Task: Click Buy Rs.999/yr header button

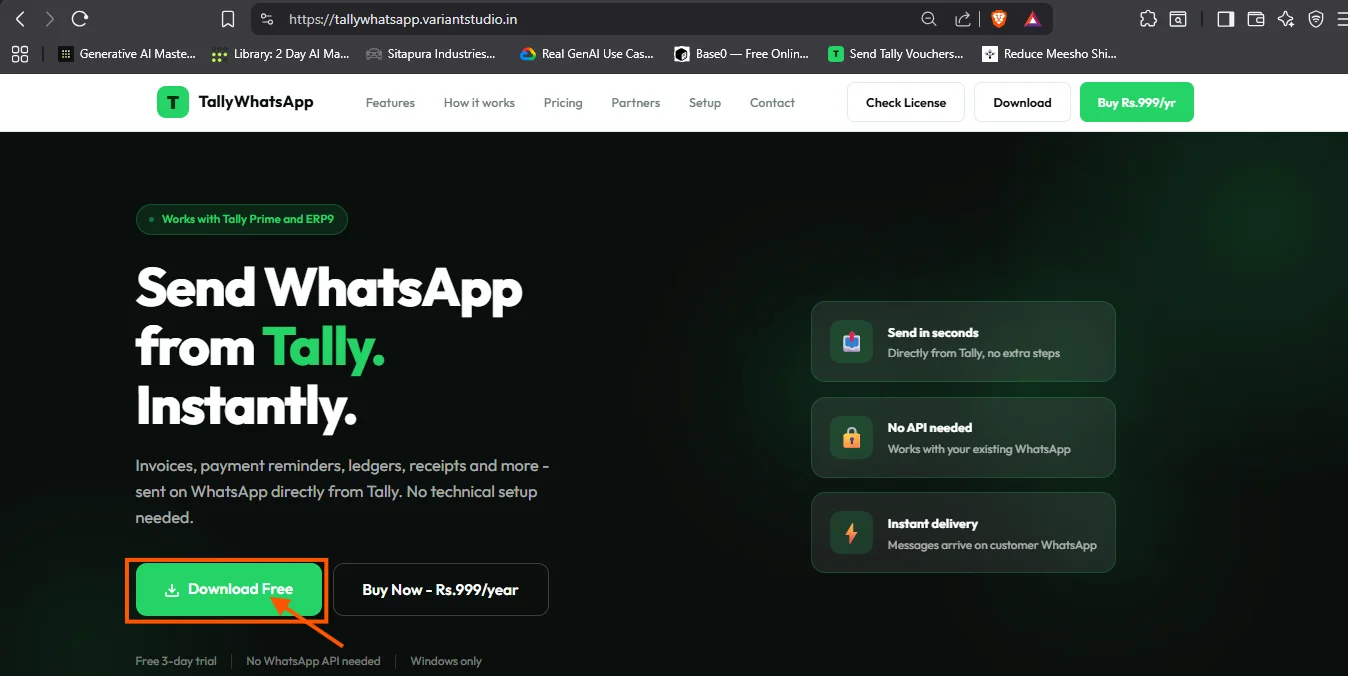Action: (x=1136, y=102)
